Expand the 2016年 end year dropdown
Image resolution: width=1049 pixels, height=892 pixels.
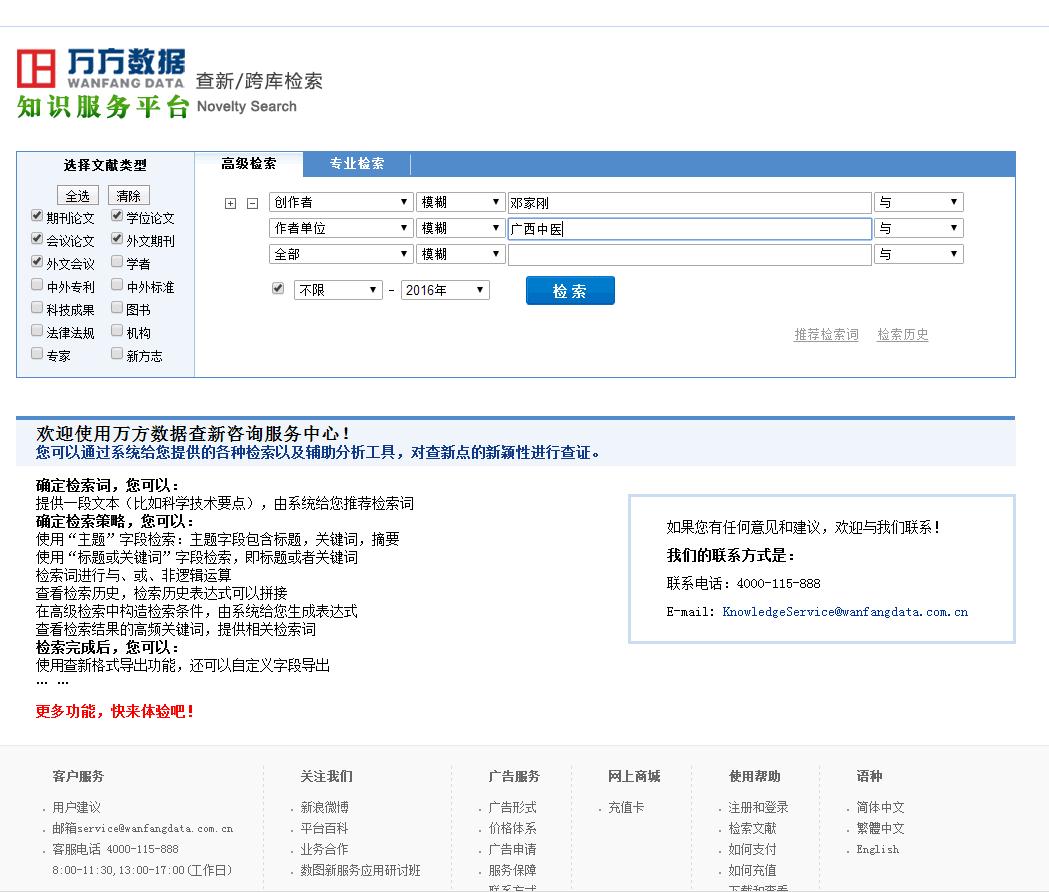(x=445, y=290)
